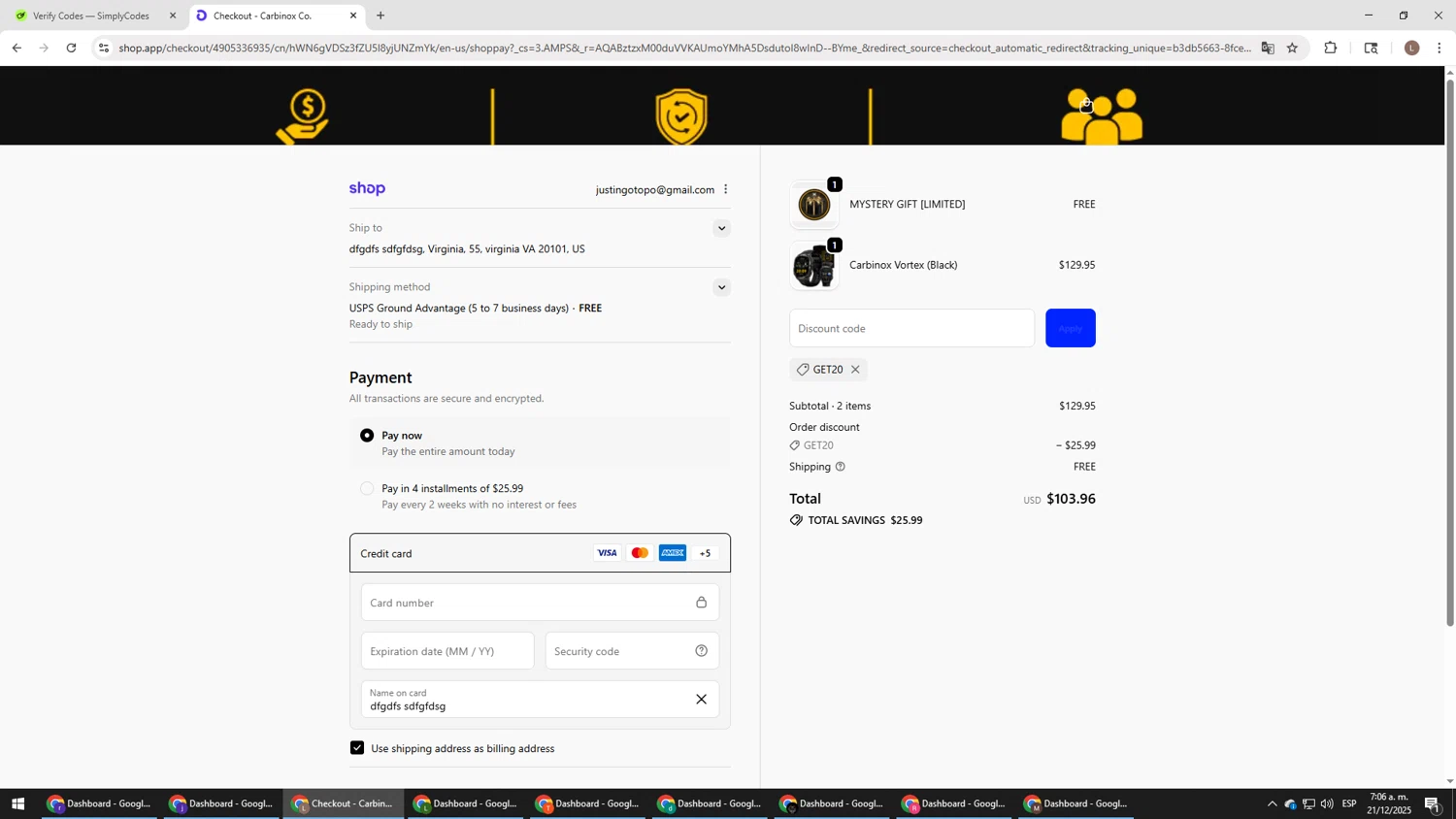Click the page vertical scrollbar
The width and height of the screenshot is (1456, 819).
tap(1450, 353)
